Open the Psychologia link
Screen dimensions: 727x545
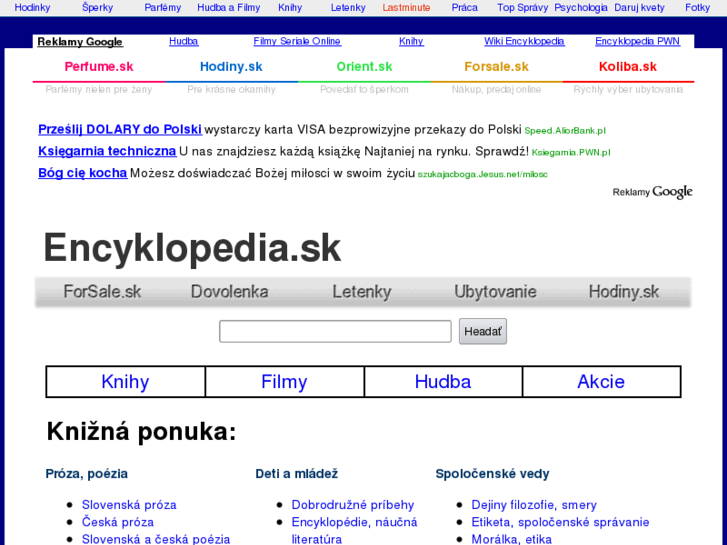[581, 7]
